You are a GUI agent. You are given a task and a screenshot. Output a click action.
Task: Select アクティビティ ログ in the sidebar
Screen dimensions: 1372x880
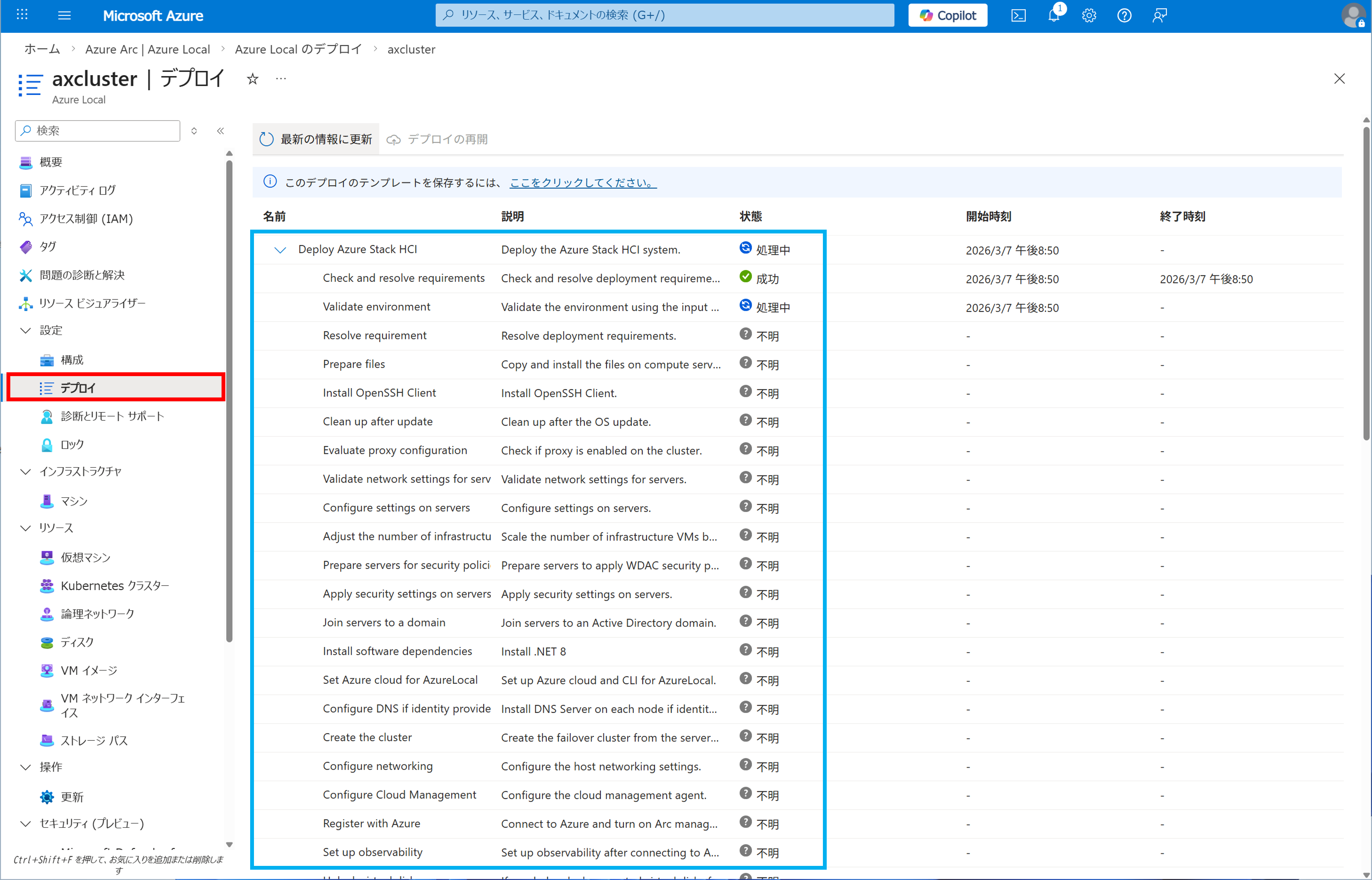point(77,190)
